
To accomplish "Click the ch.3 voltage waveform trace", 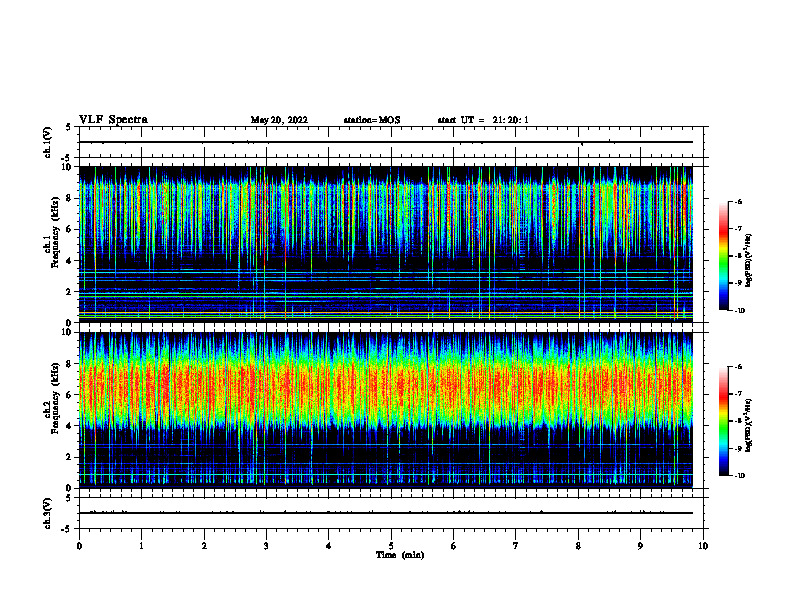I will click(386, 513).
